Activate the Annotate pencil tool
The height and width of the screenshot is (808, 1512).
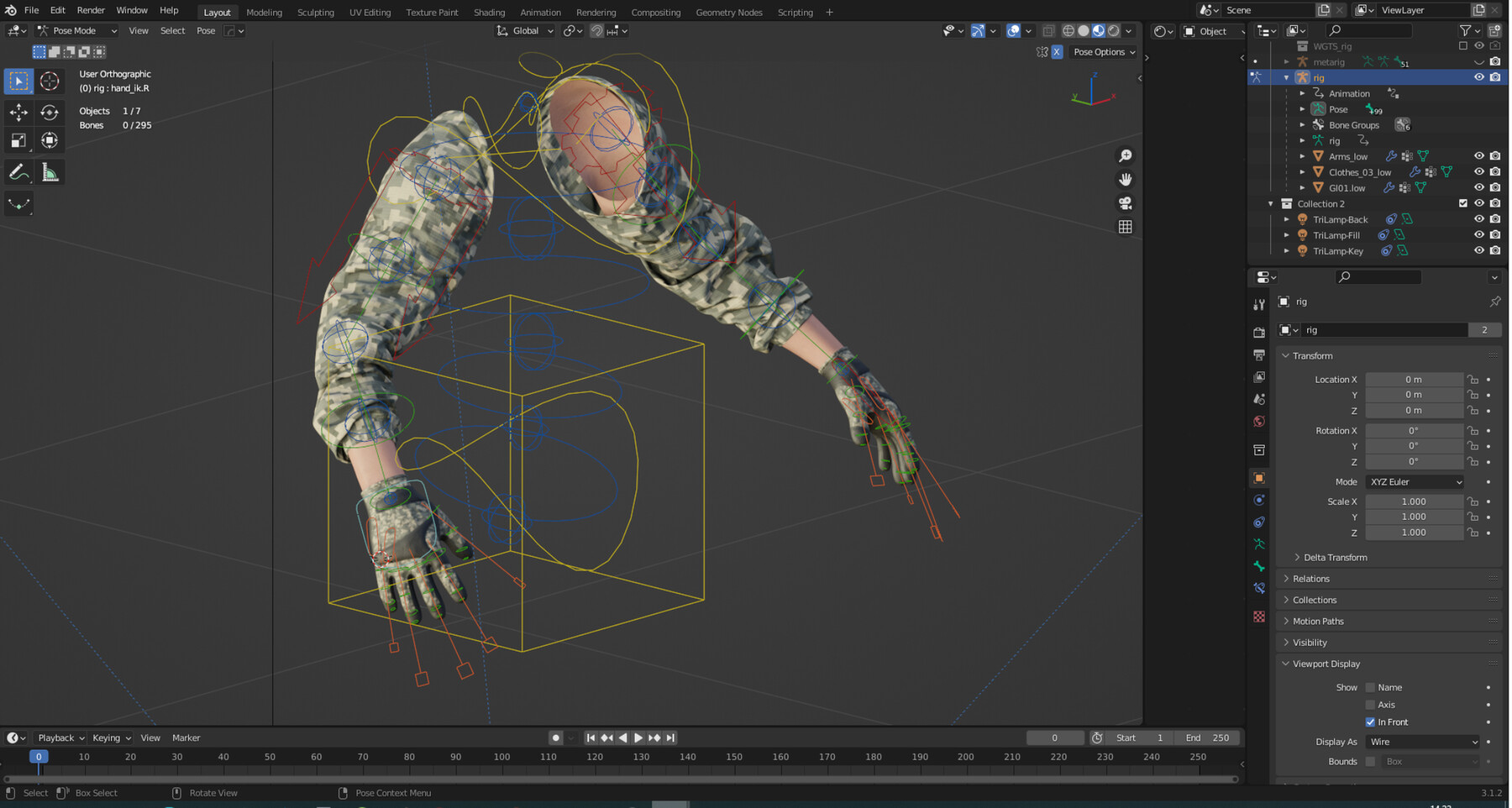point(18,173)
